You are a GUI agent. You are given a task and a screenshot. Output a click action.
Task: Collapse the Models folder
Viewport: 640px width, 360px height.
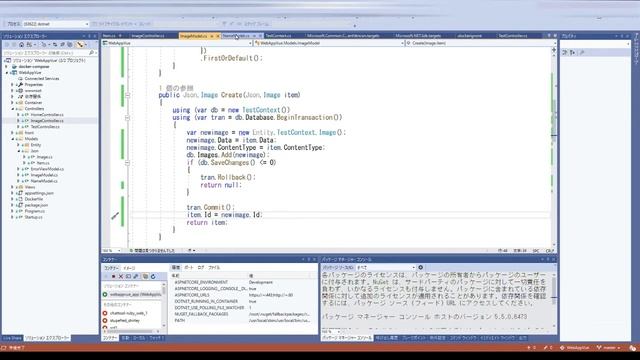point(13,139)
